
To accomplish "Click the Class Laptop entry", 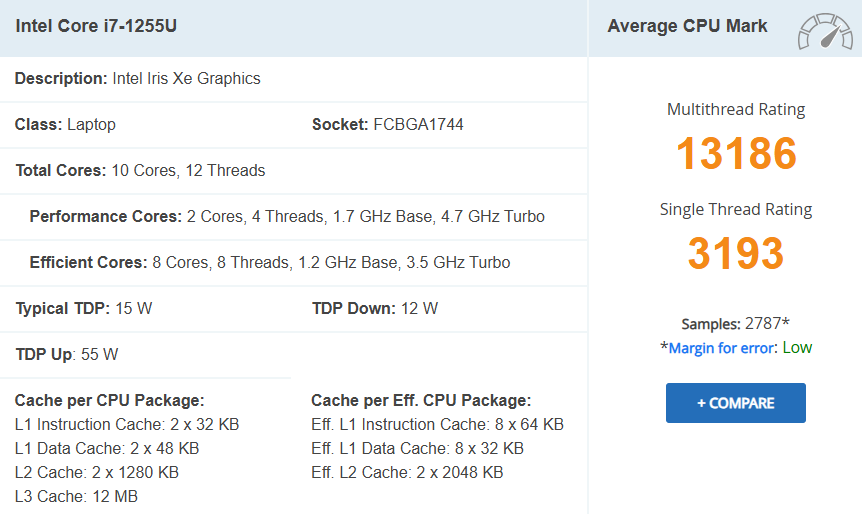I will coord(65,124).
